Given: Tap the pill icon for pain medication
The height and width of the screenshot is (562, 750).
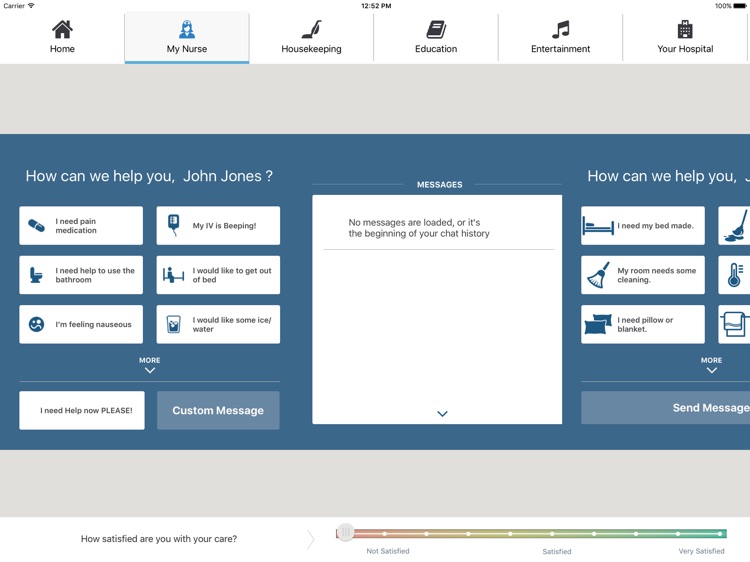Looking at the screenshot, I should point(36,225).
